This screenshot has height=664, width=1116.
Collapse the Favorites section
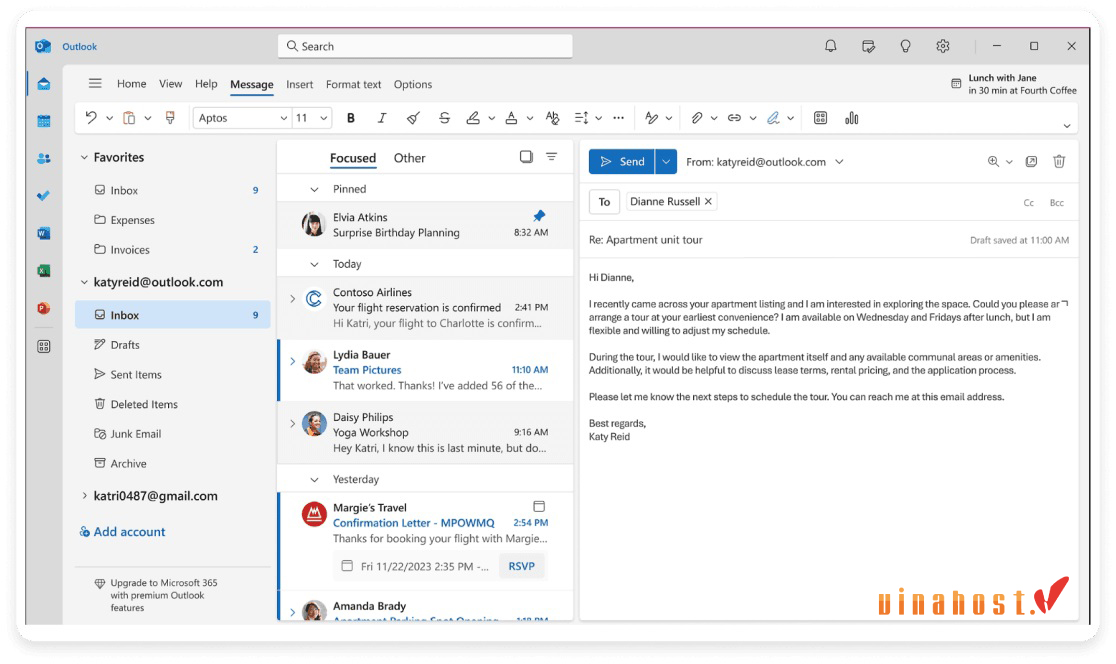tap(84, 157)
